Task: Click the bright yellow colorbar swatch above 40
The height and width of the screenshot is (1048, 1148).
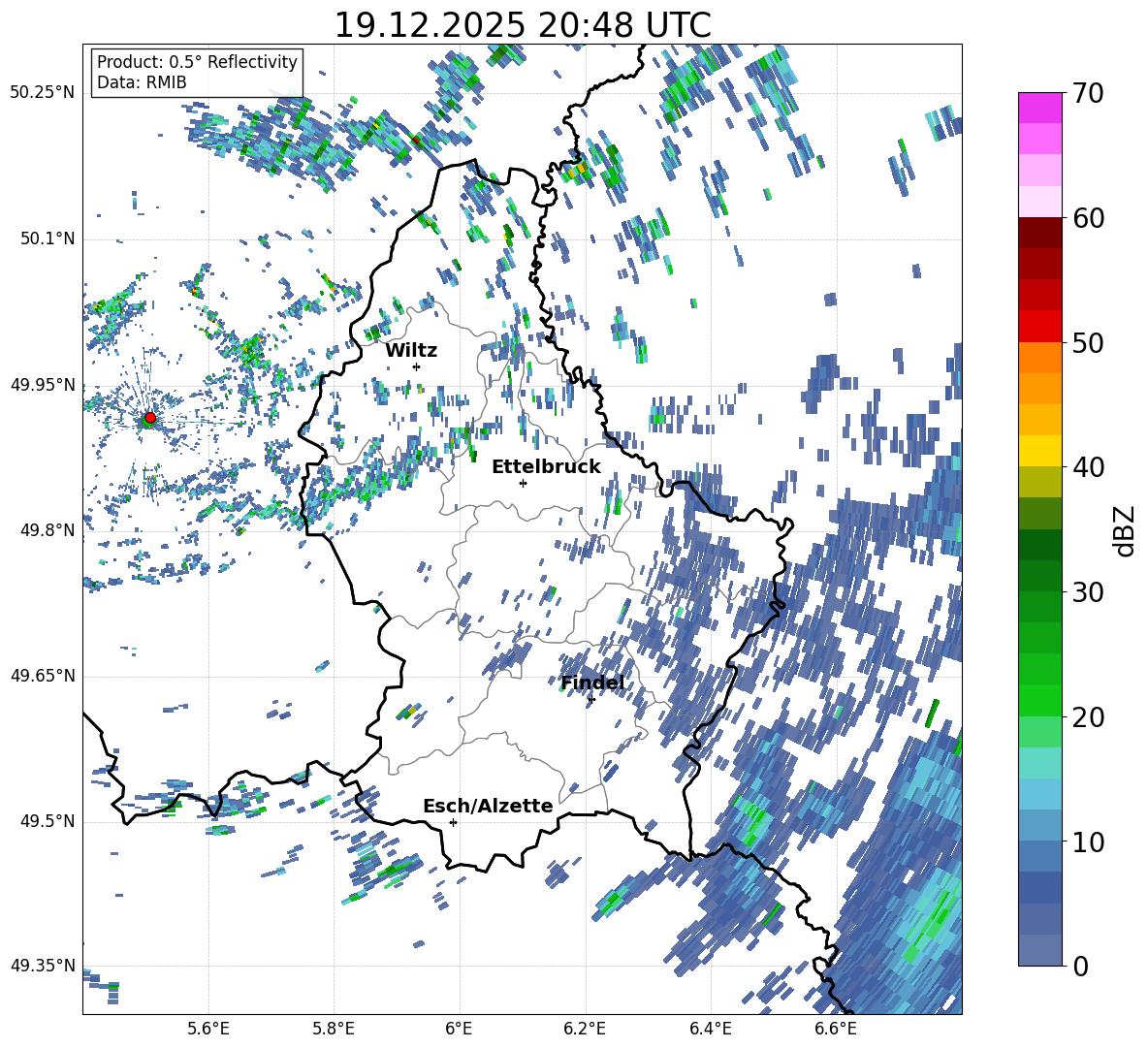Action: tap(1039, 451)
